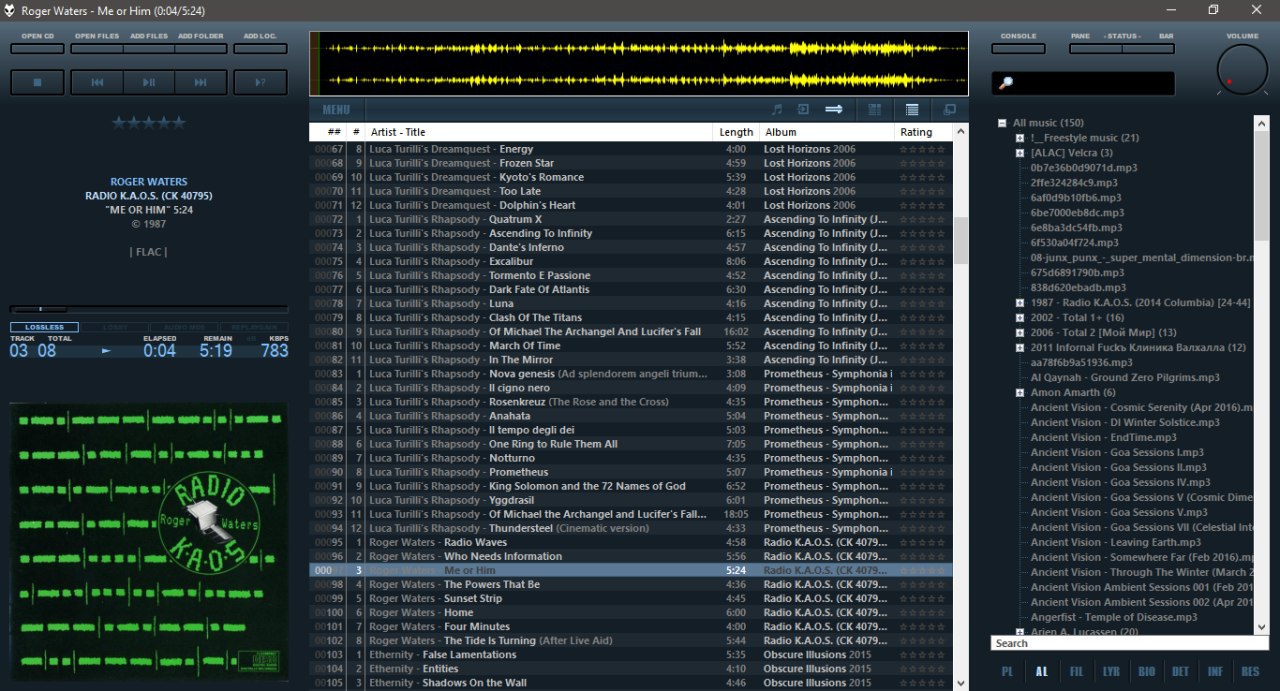Set rating with the third star
Viewport: 1280px width, 691px height.
click(x=149, y=123)
